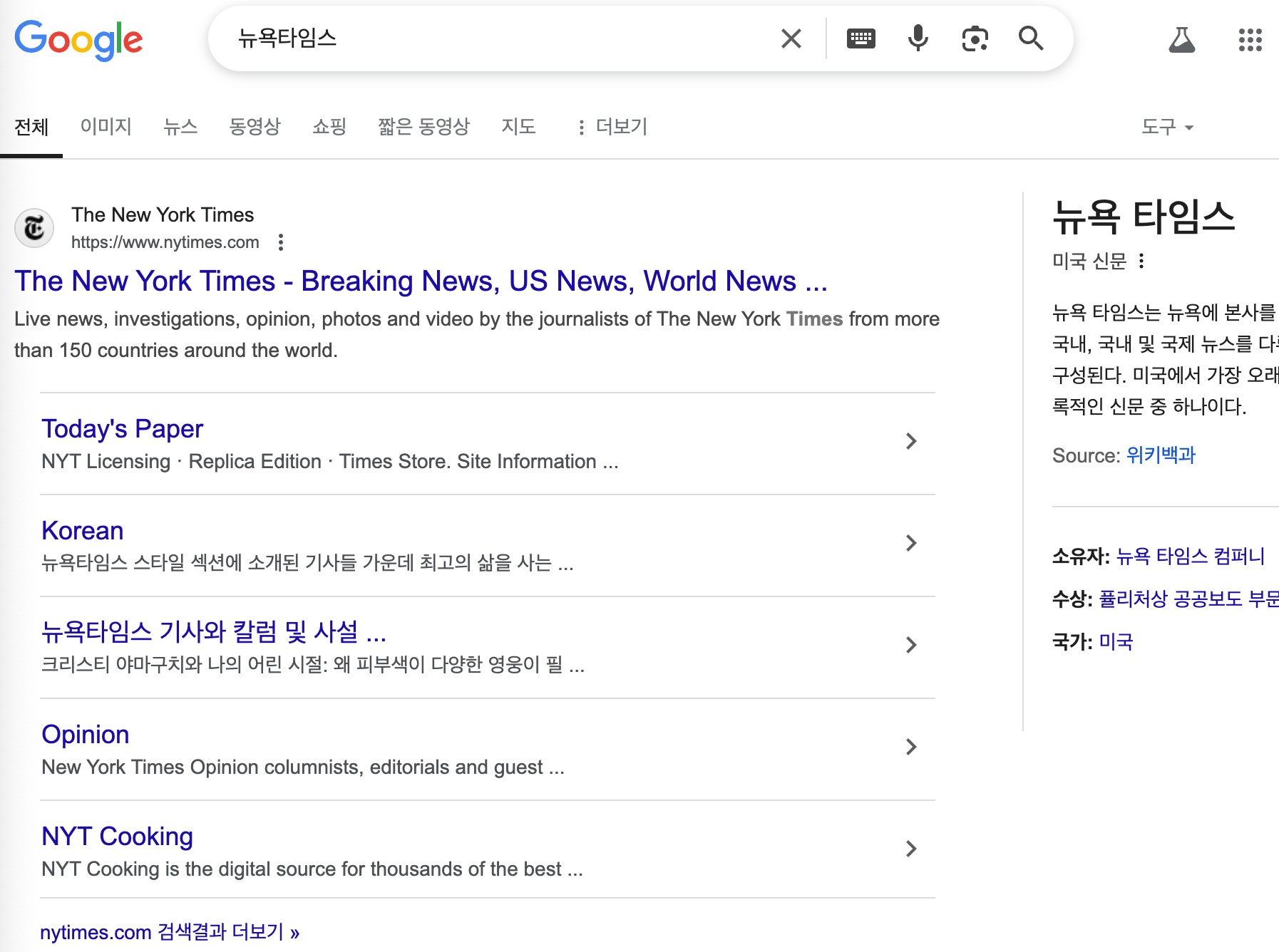Screen dimensions: 1279x952
Task: Clear the search query with the X icon
Action: (791, 38)
